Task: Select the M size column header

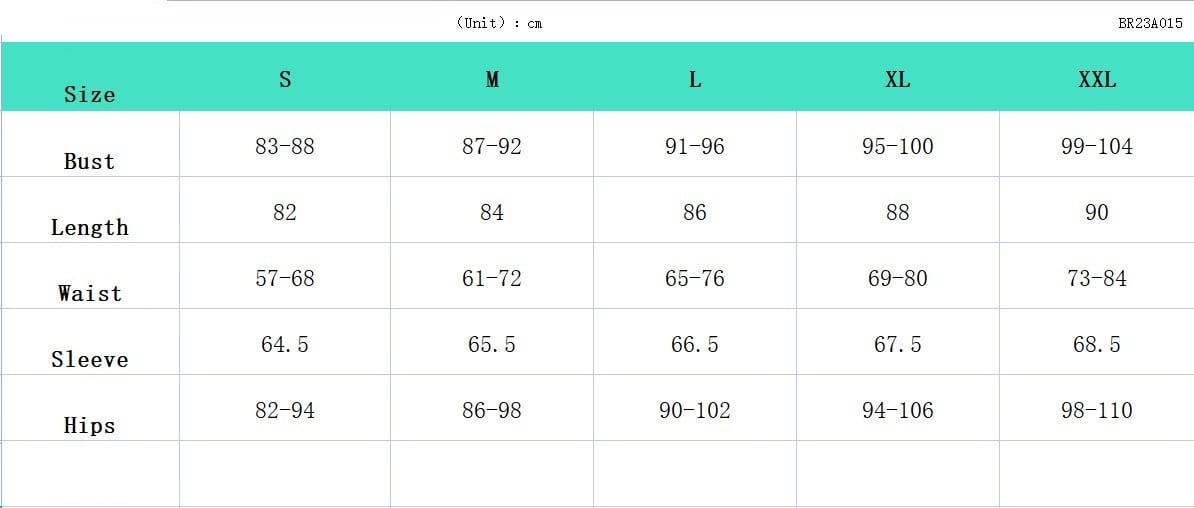Action: click(x=492, y=80)
